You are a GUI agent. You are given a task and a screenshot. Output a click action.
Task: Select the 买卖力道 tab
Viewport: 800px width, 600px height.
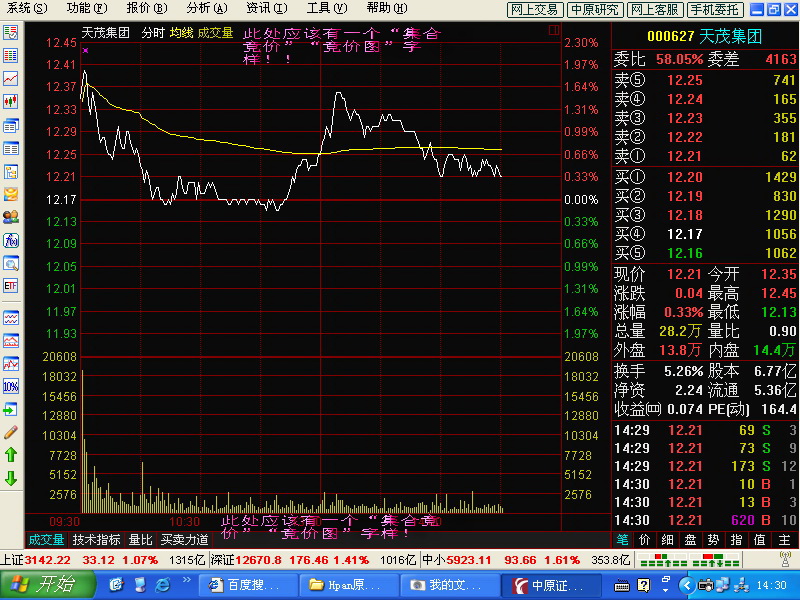[184, 540]
